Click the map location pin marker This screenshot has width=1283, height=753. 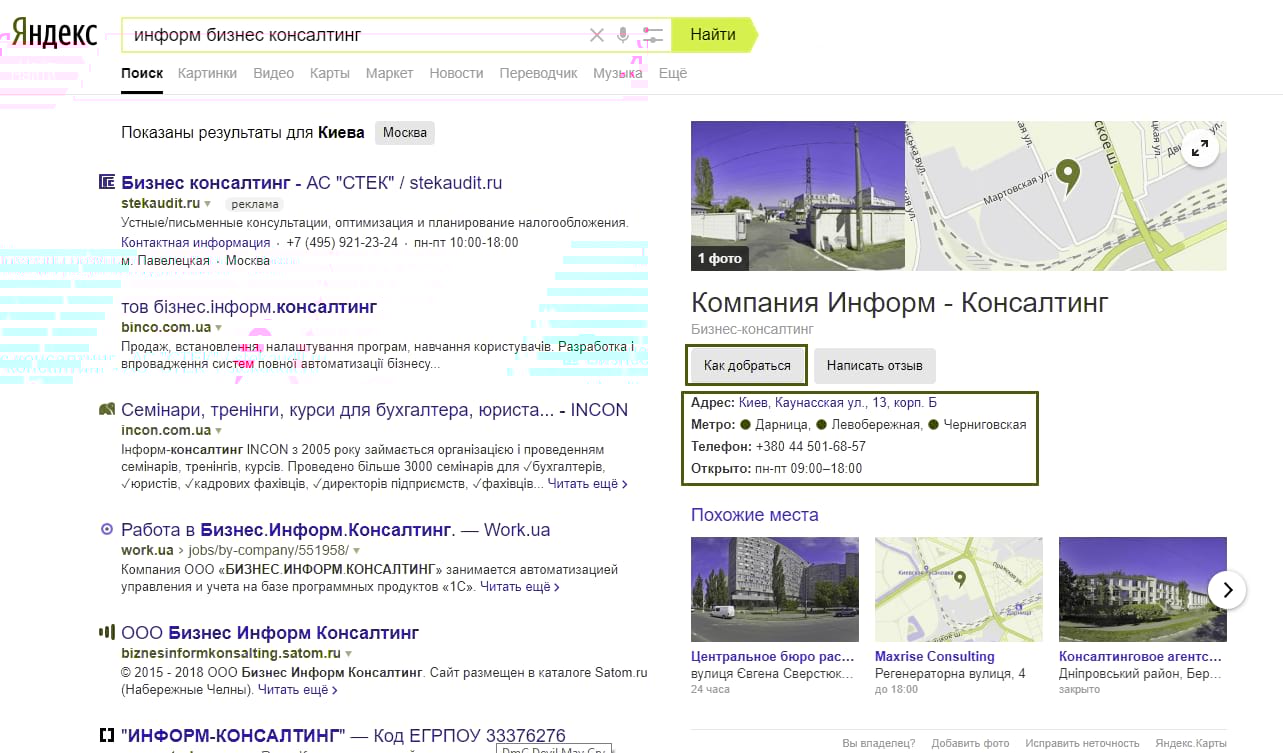pos(1068,176)
